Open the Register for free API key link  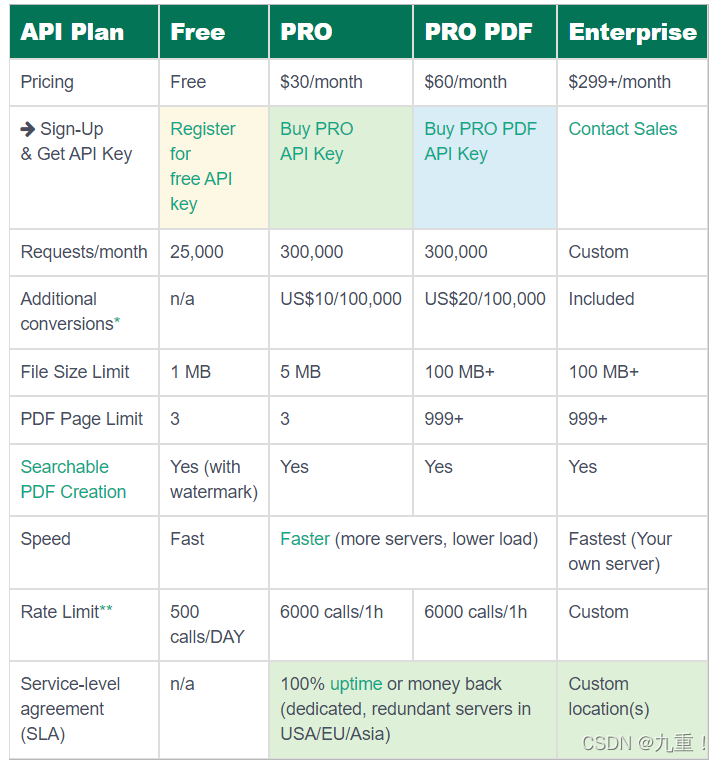click(x=203, y=166)
